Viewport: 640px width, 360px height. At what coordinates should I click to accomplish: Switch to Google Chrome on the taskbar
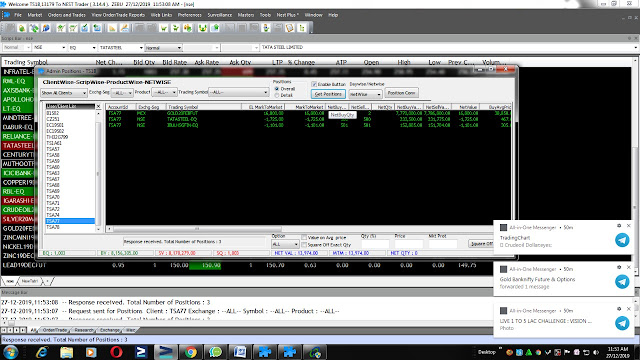(x=191, y=352)
